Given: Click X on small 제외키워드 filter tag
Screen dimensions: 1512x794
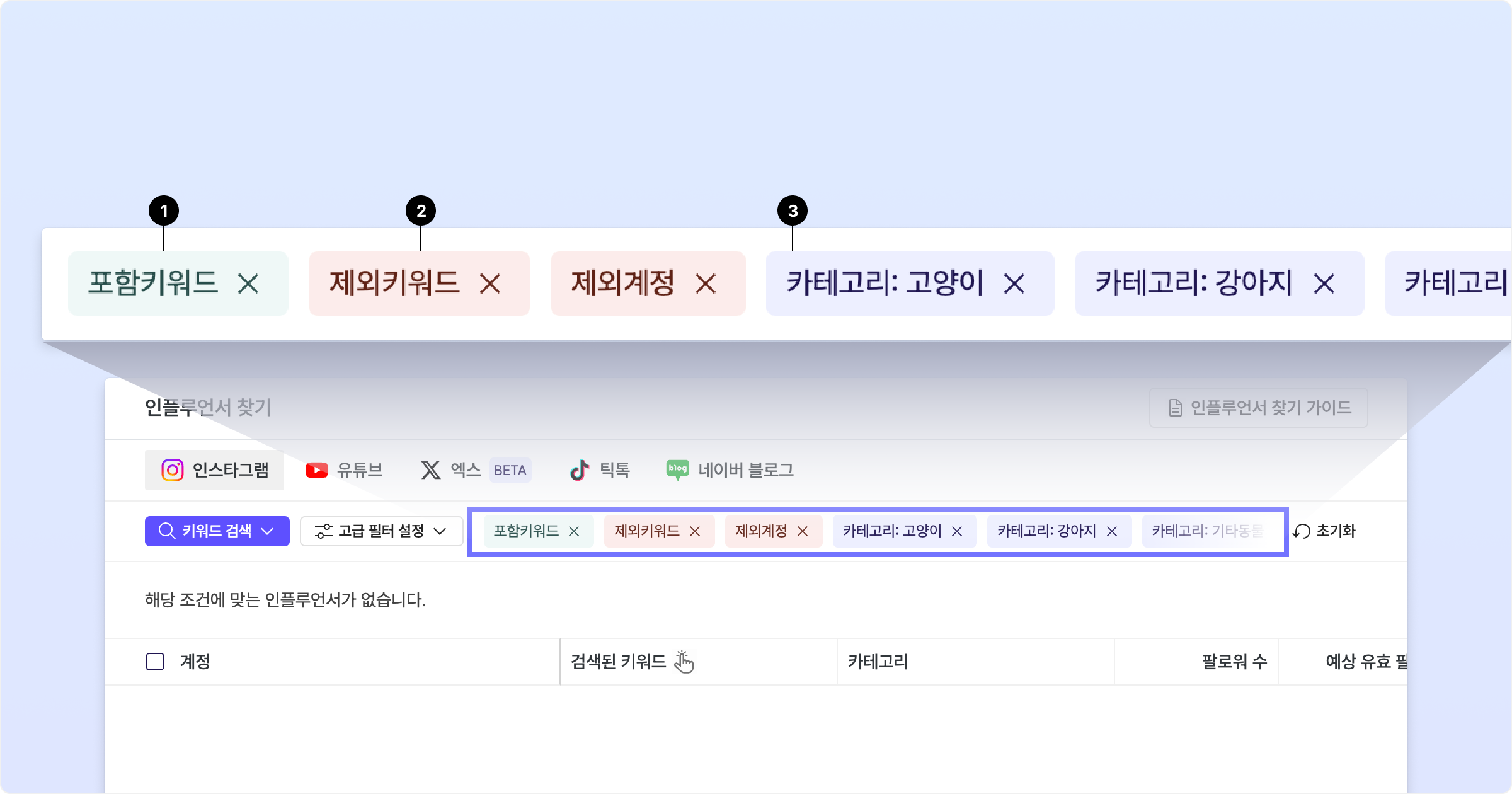Looking at the screenshot, I should (x=695, y=531).
